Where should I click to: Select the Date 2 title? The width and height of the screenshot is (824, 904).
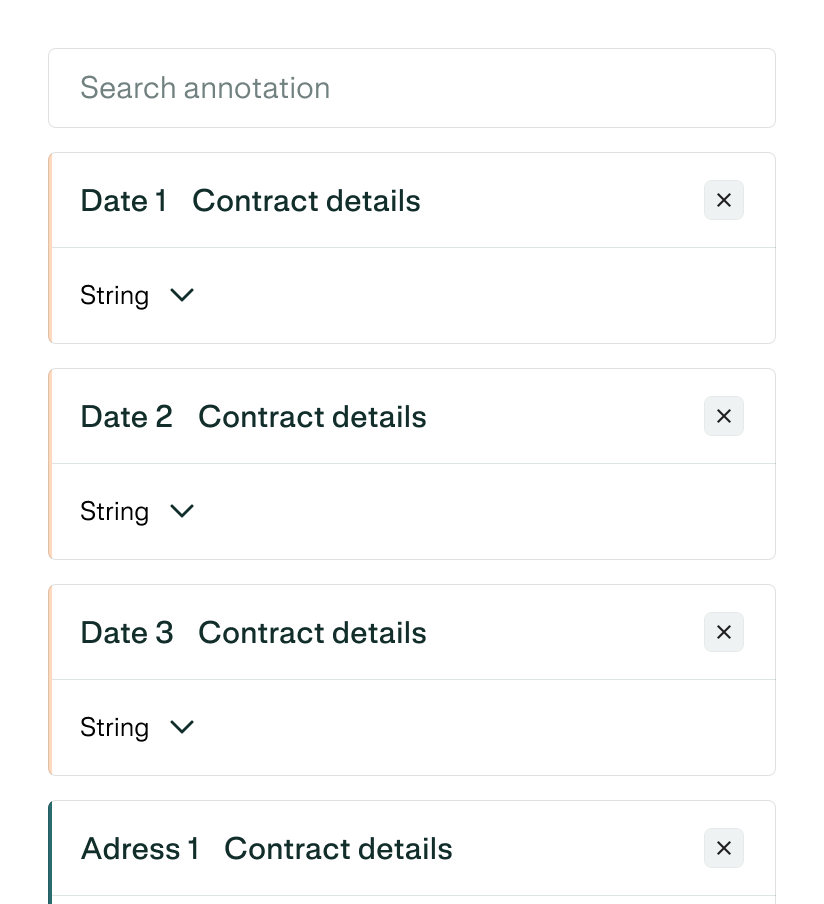pos(126,416)
